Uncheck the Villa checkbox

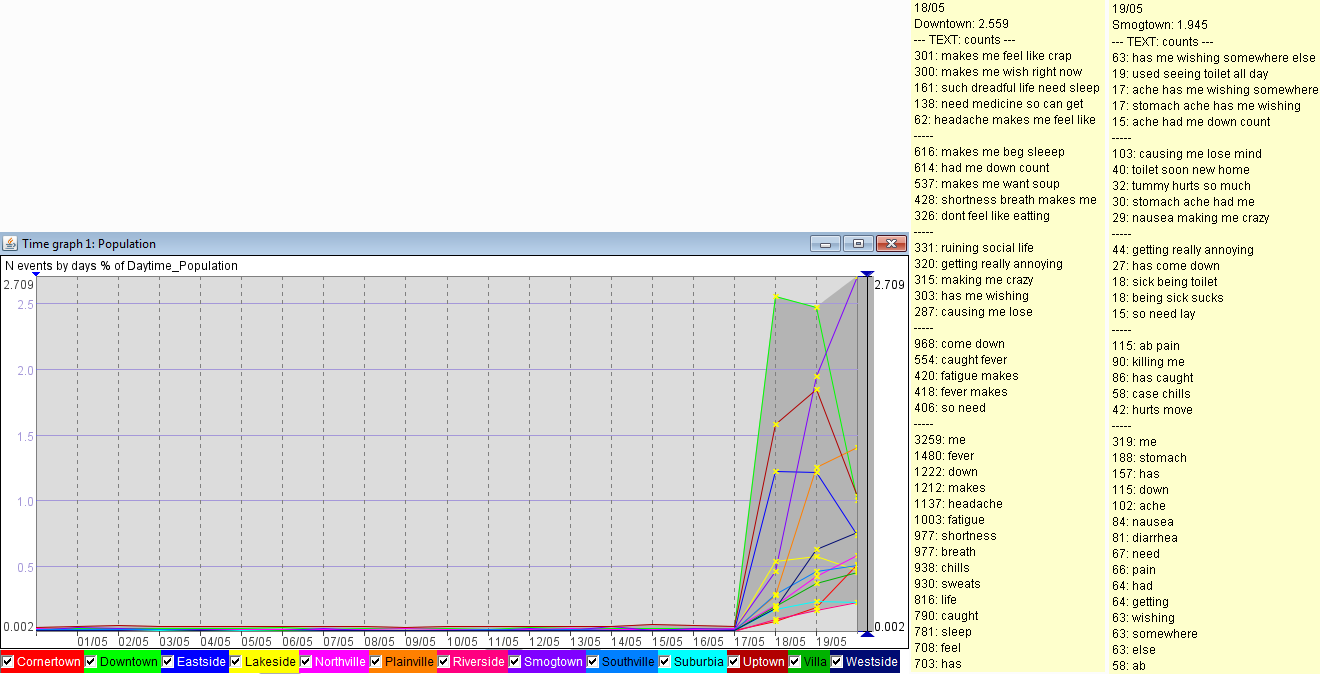pos(795,662)
